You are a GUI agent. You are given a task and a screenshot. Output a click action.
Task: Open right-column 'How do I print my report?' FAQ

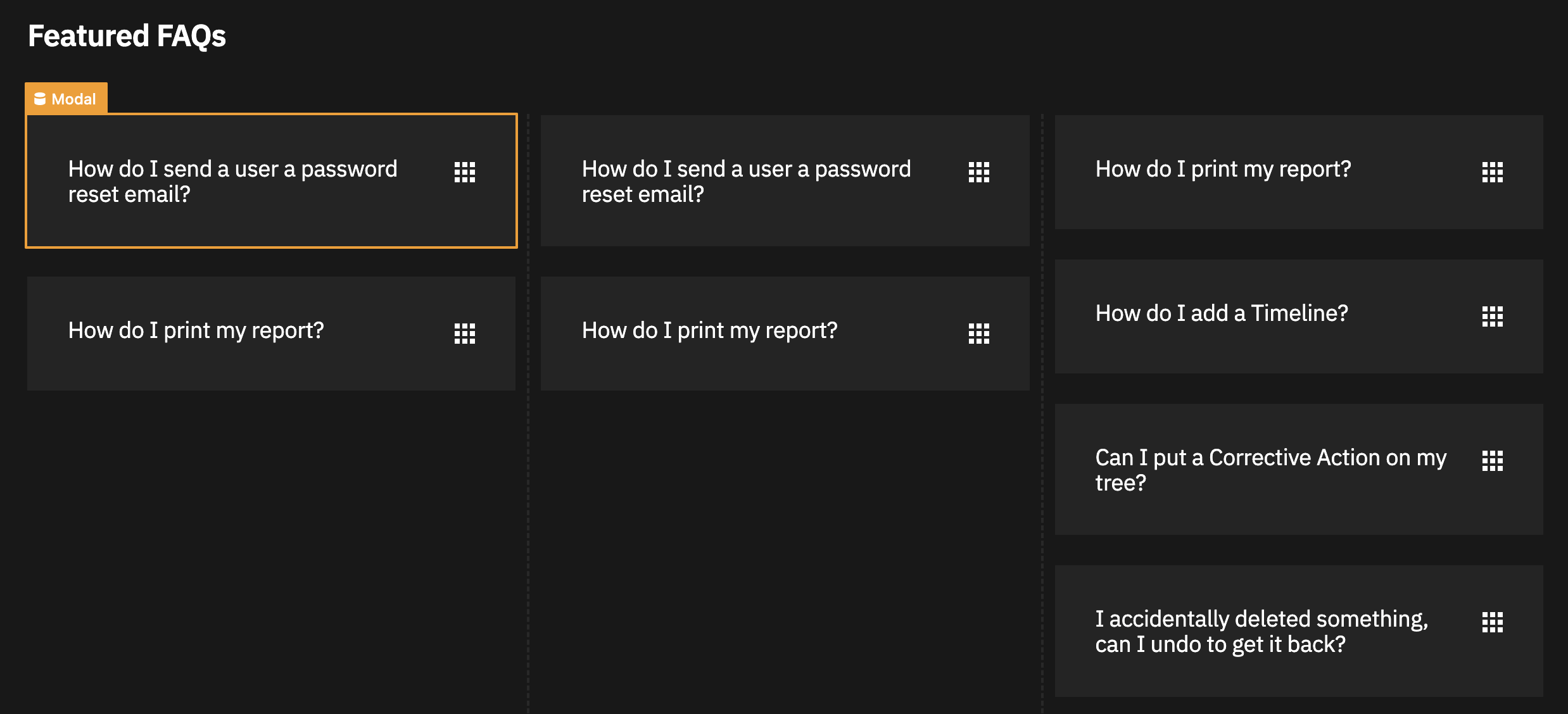point(1223,169)
